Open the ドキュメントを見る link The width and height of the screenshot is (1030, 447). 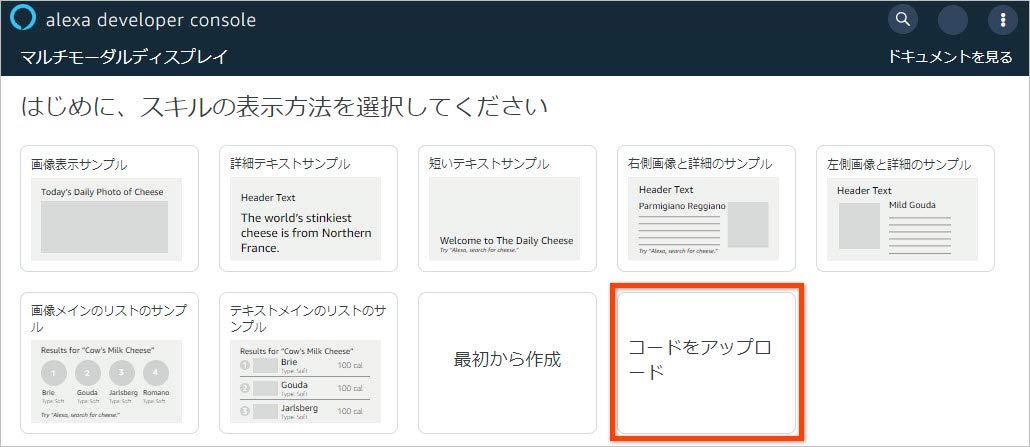950,57
